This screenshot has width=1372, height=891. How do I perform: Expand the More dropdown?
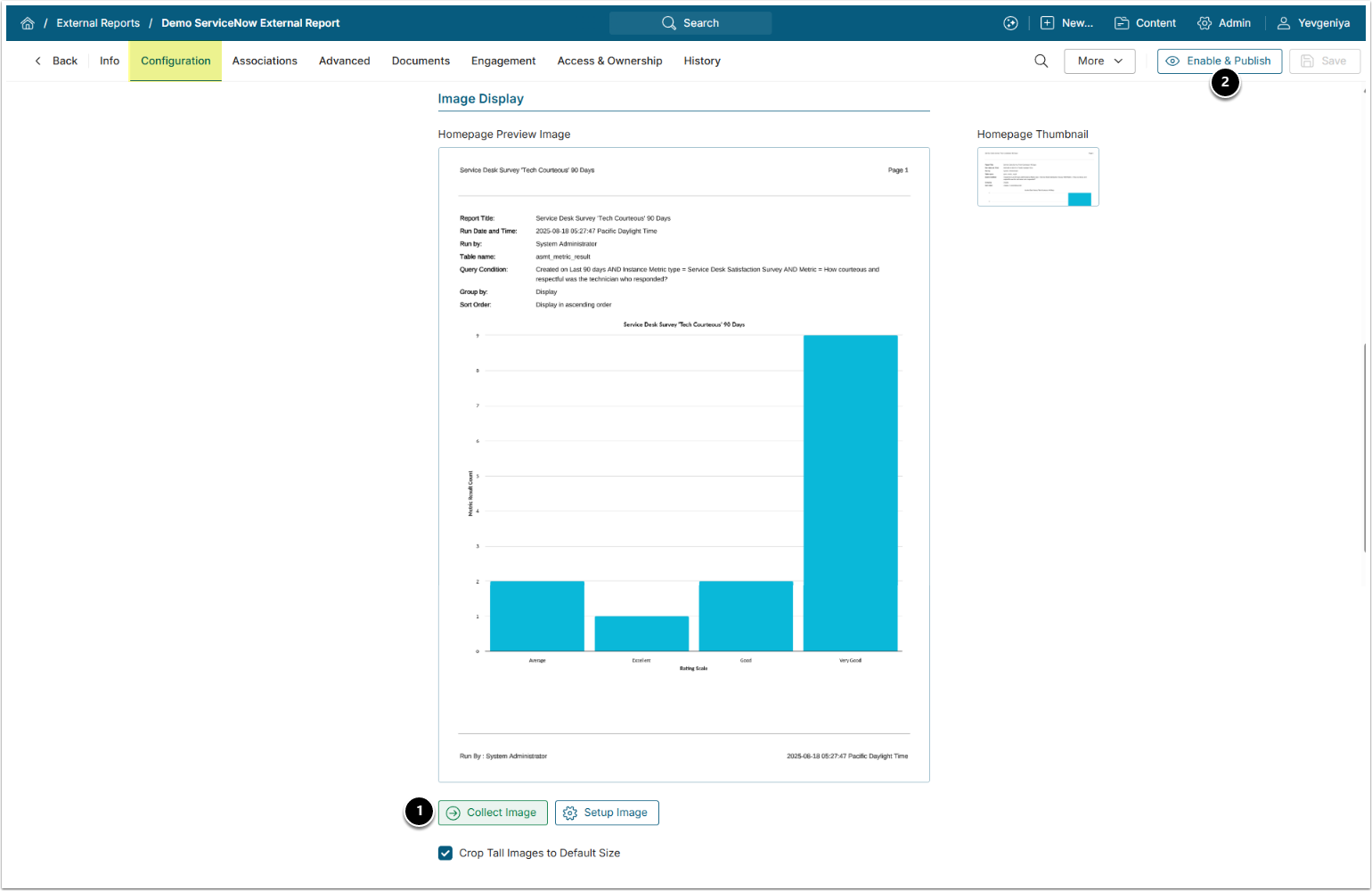1099,61
